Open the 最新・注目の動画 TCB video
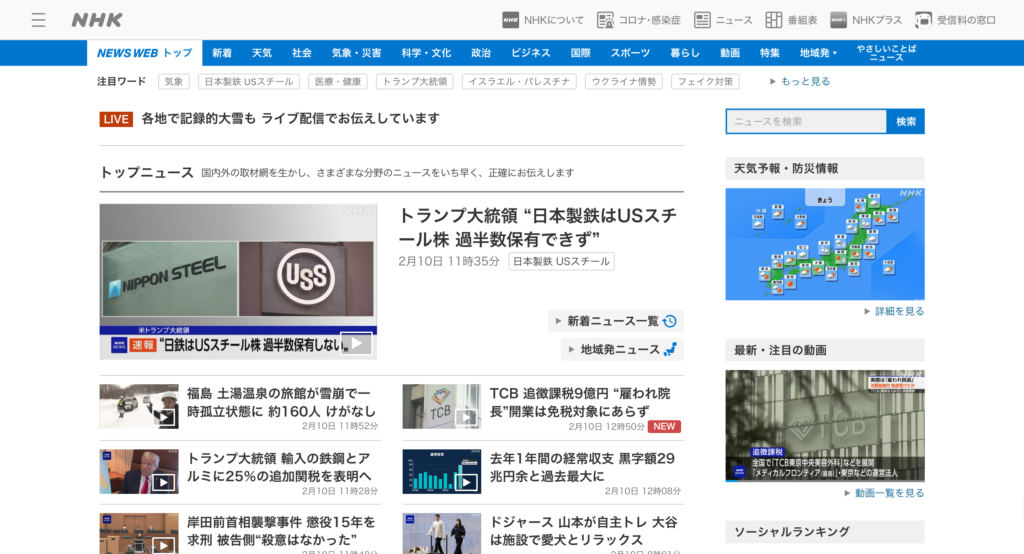1024x554 pixels. point(825,426)
